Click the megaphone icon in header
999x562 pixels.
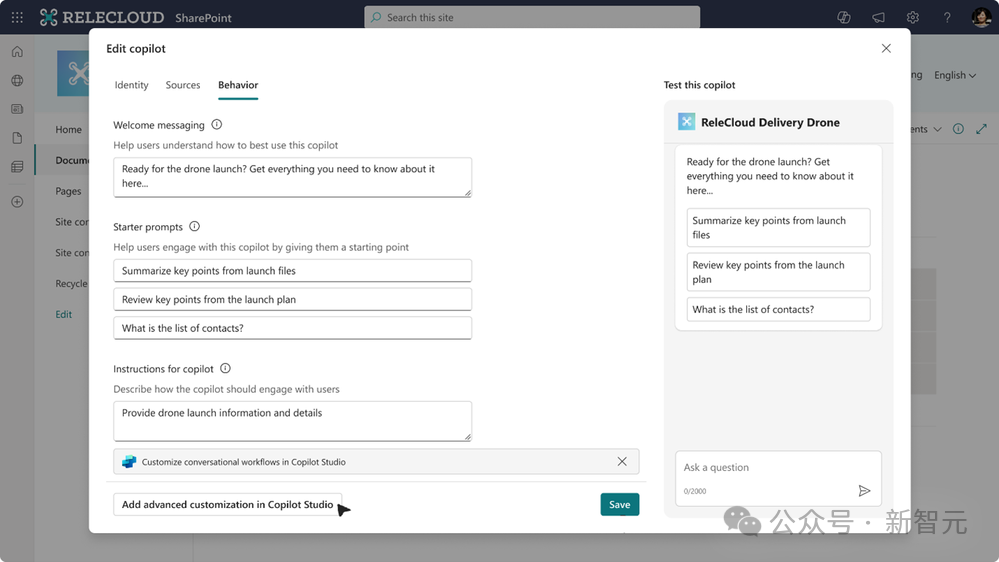[x=878, y=17]
